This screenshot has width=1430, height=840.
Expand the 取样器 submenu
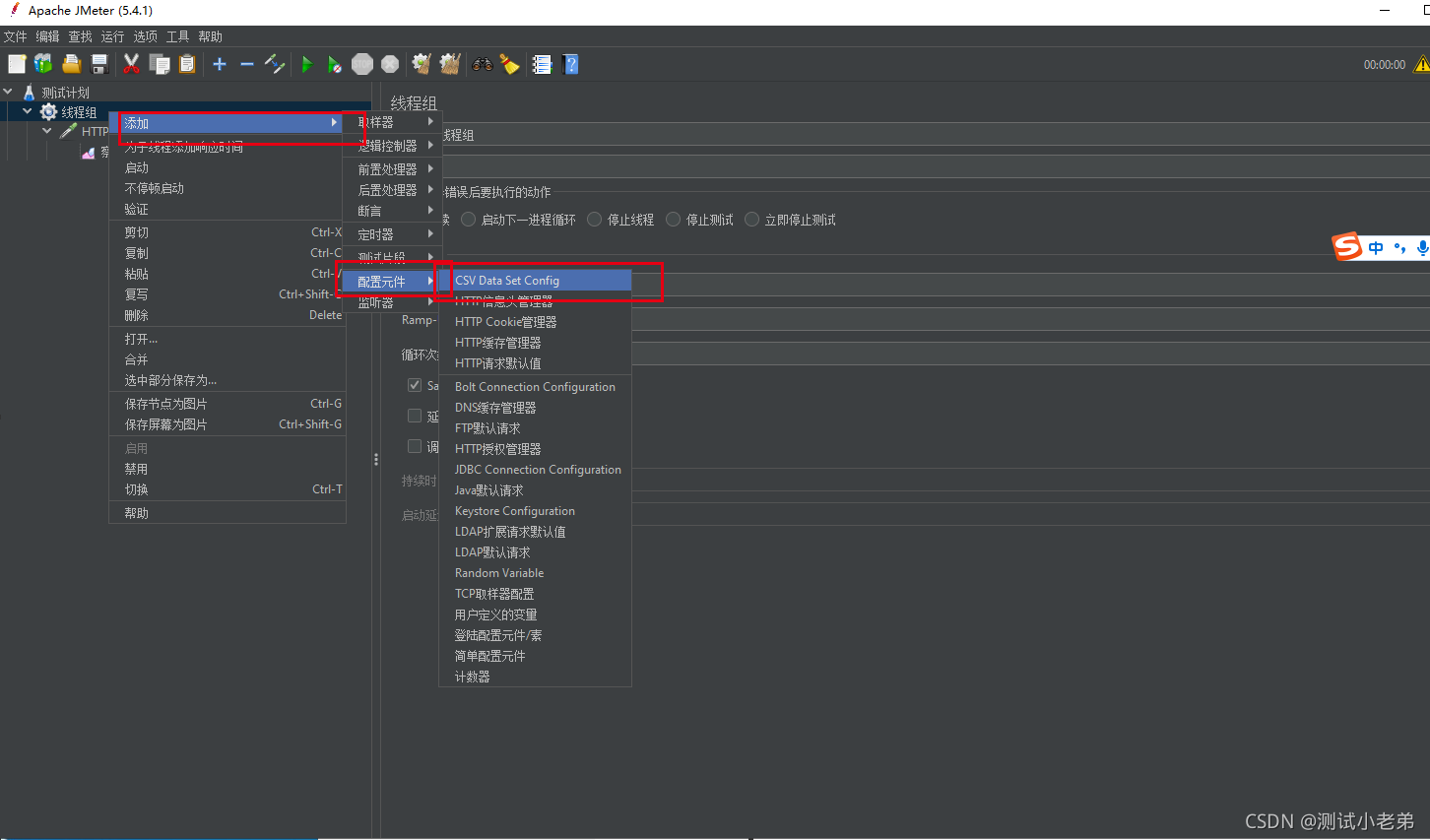point(393,122)
